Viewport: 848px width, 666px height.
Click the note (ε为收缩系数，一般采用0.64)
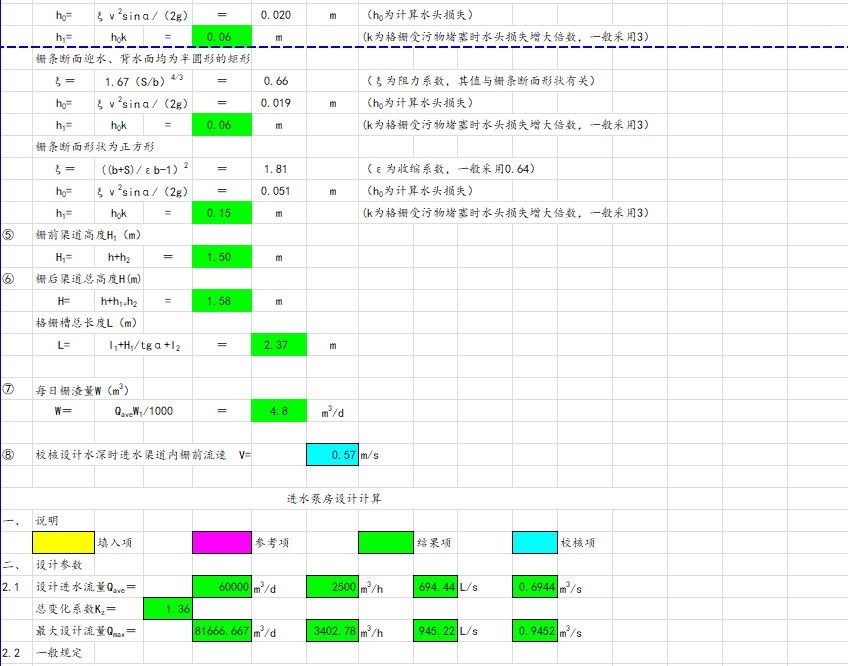click(x=451, y=169)
